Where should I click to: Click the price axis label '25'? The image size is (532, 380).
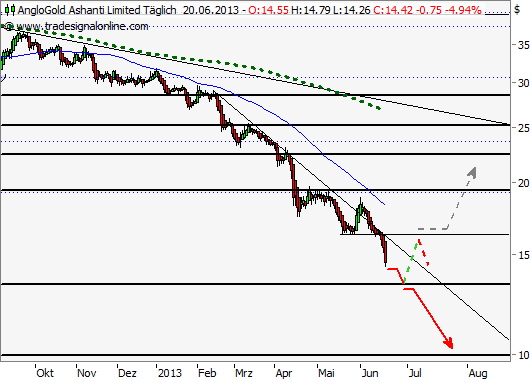(524, 128)
